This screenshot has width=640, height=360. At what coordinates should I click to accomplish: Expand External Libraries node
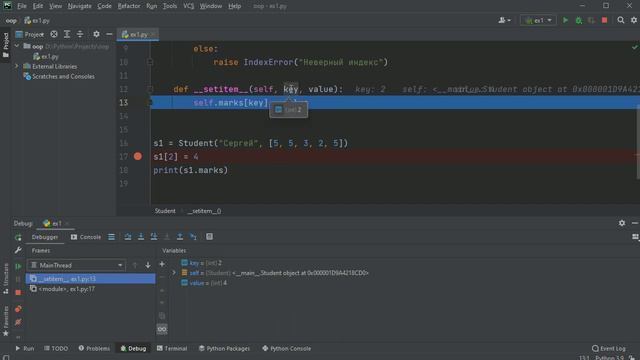point(17,66)
